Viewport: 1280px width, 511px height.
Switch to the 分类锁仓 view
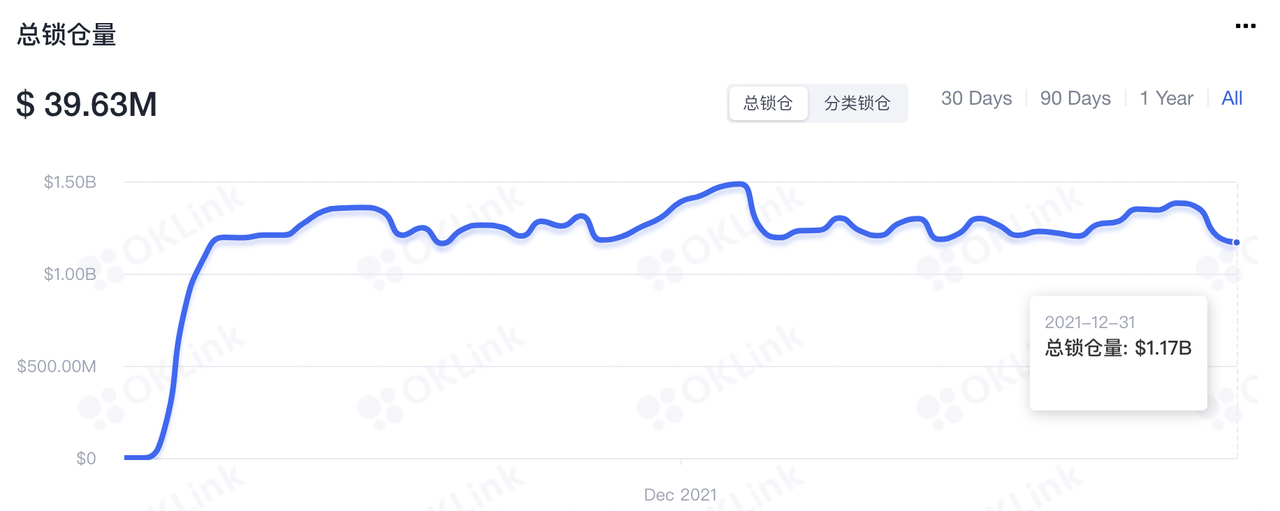click(x=857, y=103)
